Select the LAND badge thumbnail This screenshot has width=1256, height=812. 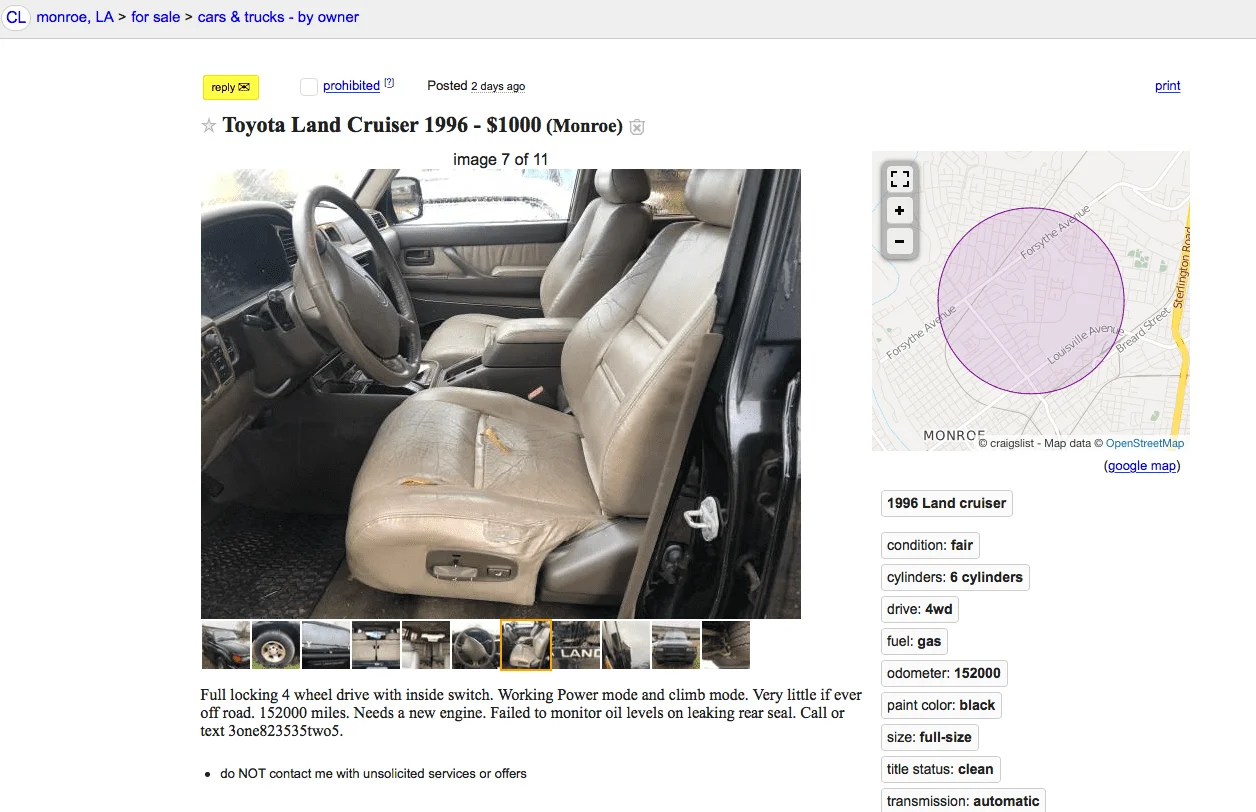click(576, 645)
